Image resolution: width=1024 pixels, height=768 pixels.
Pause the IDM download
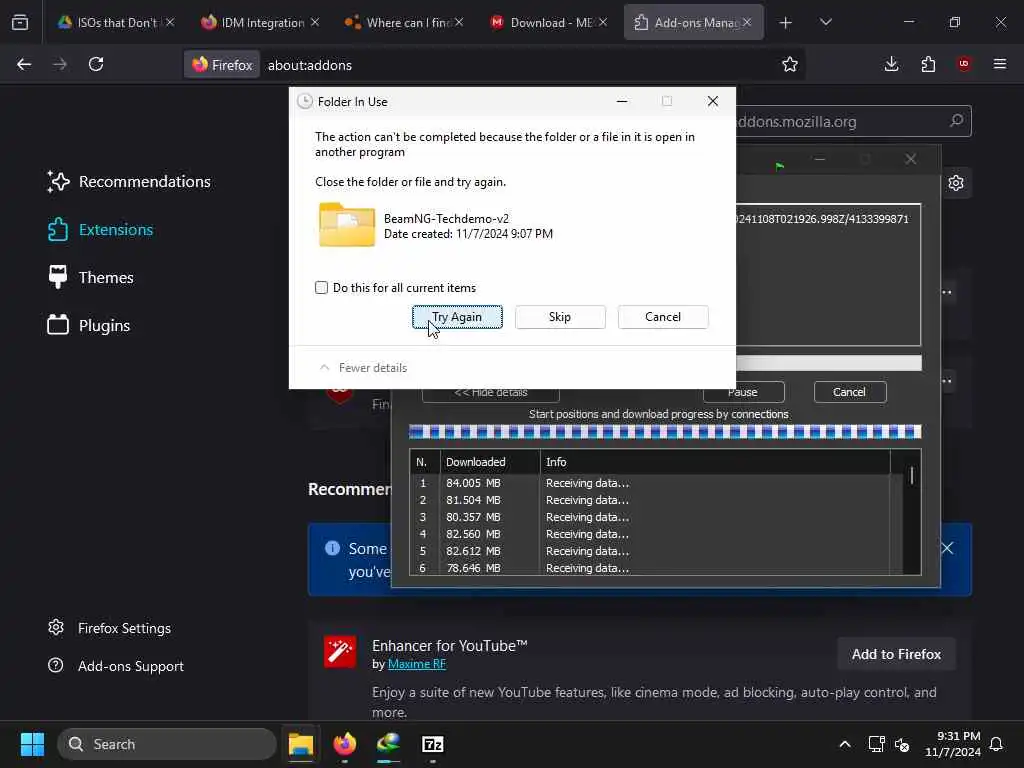[x=743, y=392]
